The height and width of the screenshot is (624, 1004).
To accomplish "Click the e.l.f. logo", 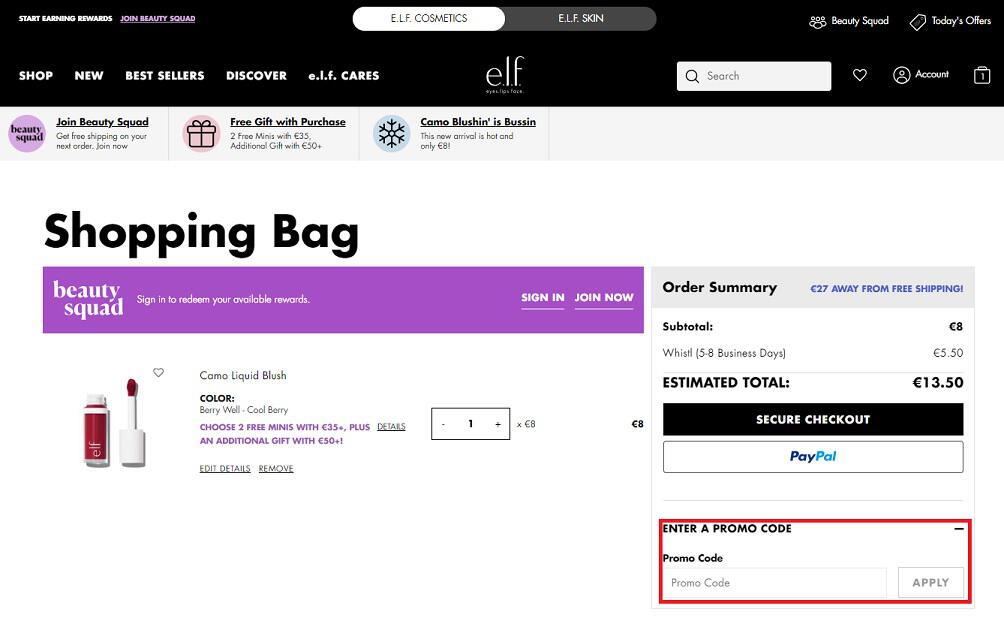I will [505, 74].
